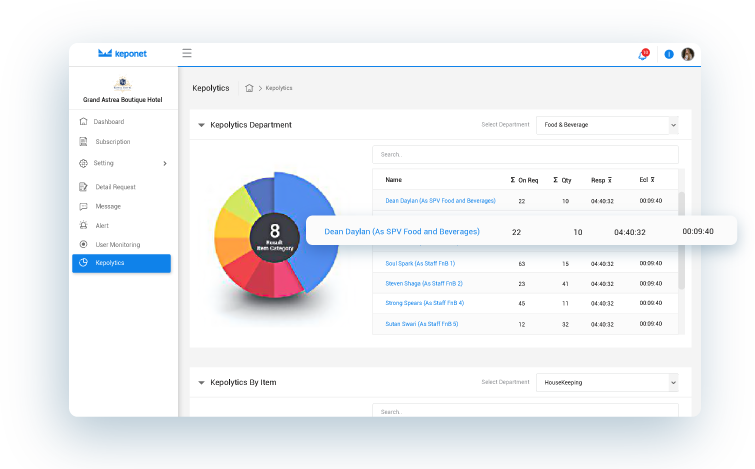Click the Detail Request sidebar icon

click(x=84, y=187)
